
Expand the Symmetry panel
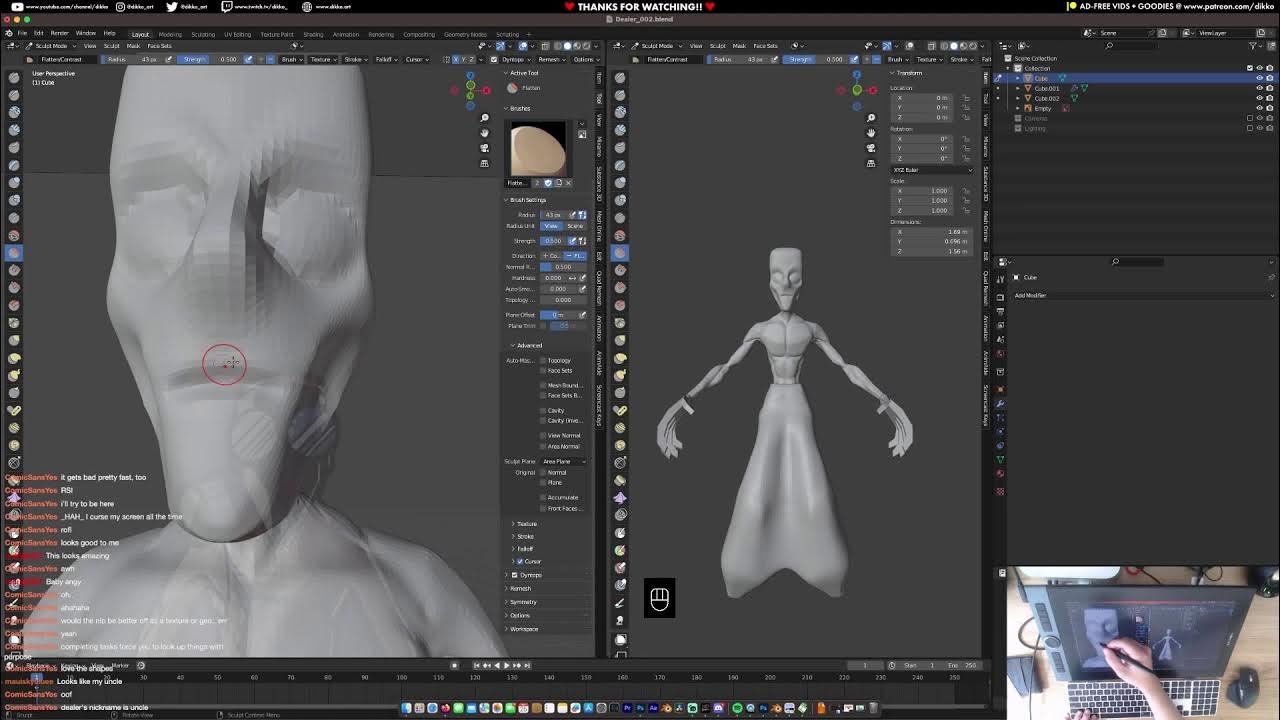pyautogui.click(x=521, y=602)
